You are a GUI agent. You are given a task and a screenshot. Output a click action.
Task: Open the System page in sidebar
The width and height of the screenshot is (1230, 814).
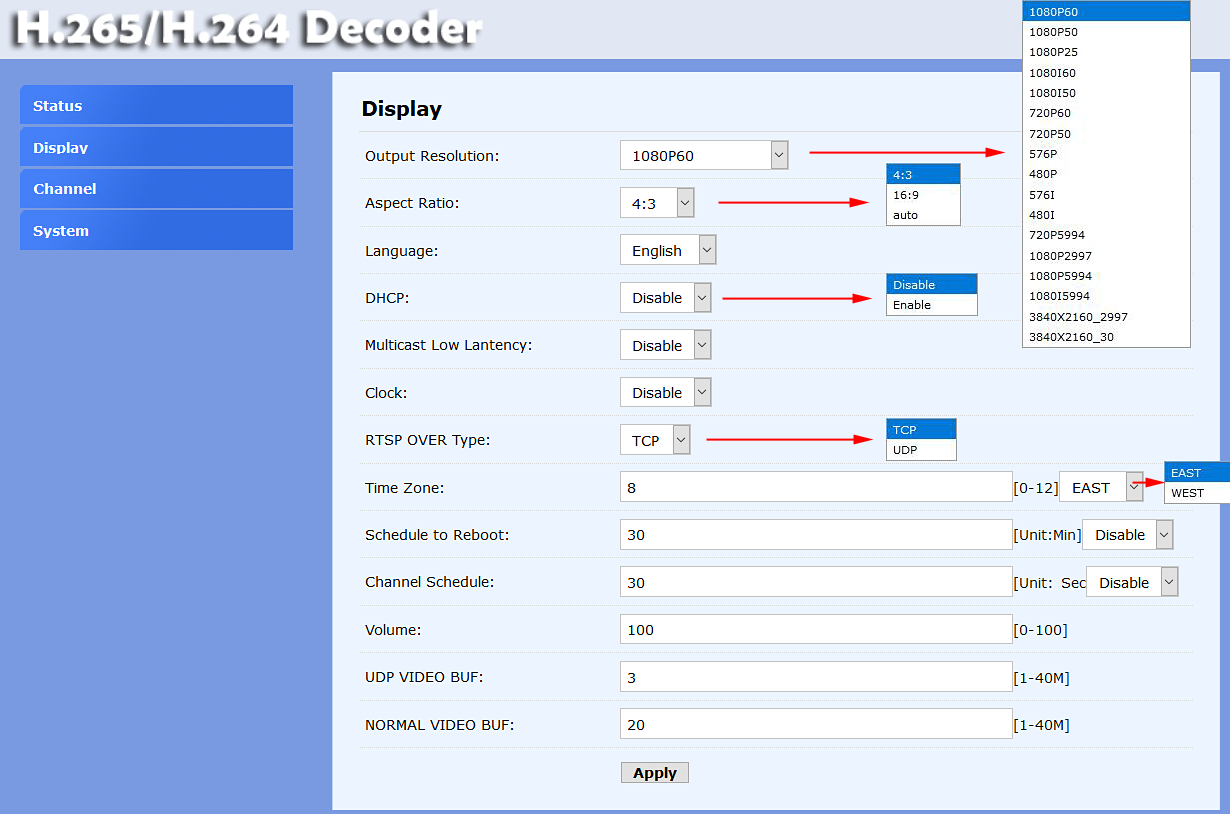tap(156, 230)
